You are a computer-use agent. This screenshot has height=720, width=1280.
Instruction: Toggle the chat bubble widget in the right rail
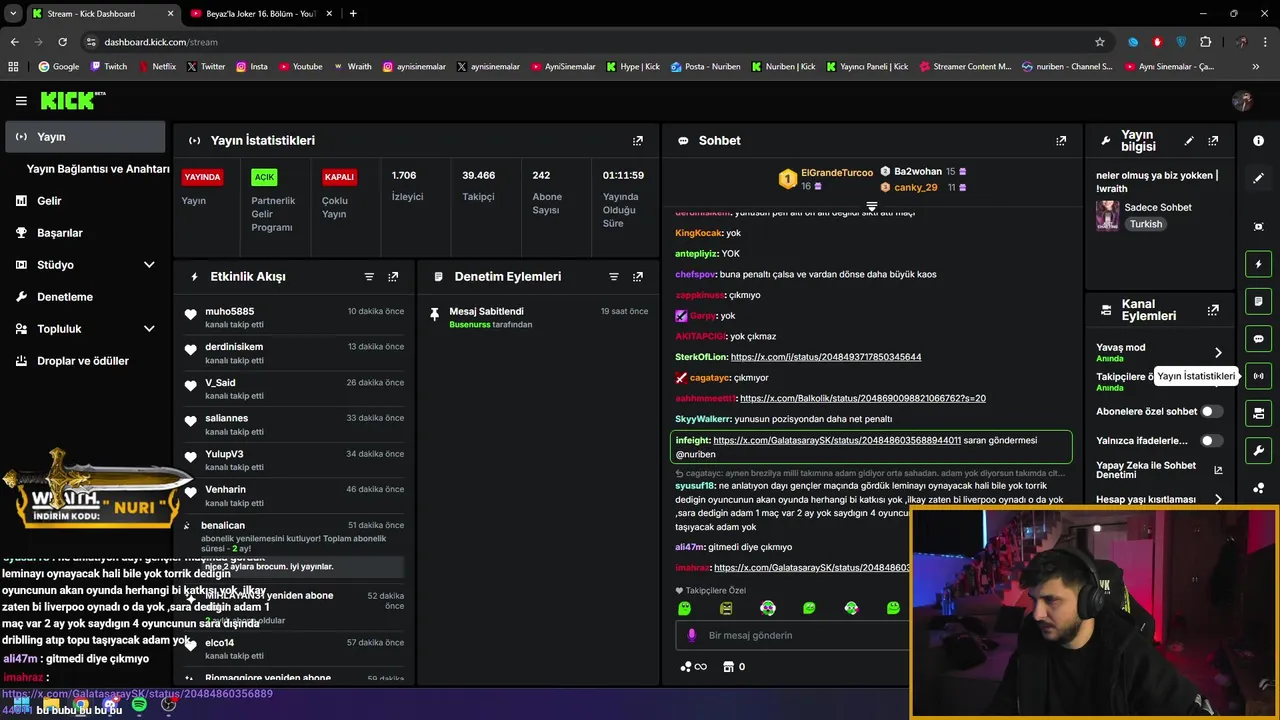tap(1258, 339)
